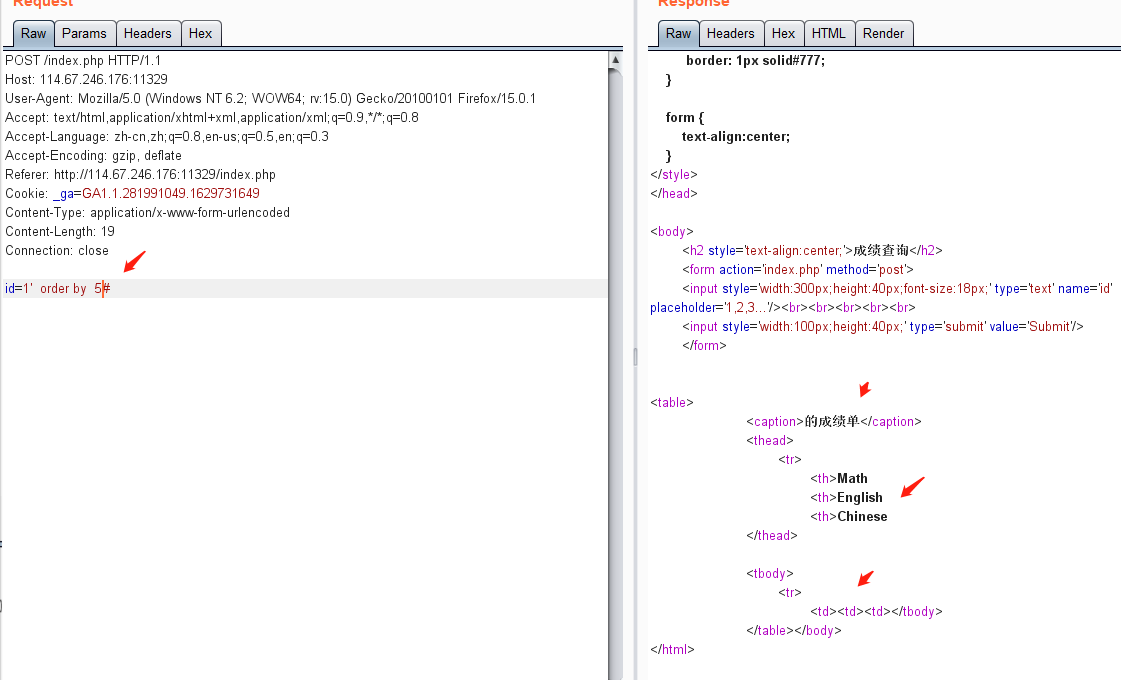Screen dimensions: 1121x680
Task: Click the <form action='index.php'> line
Action: click(x=798, y=270)
